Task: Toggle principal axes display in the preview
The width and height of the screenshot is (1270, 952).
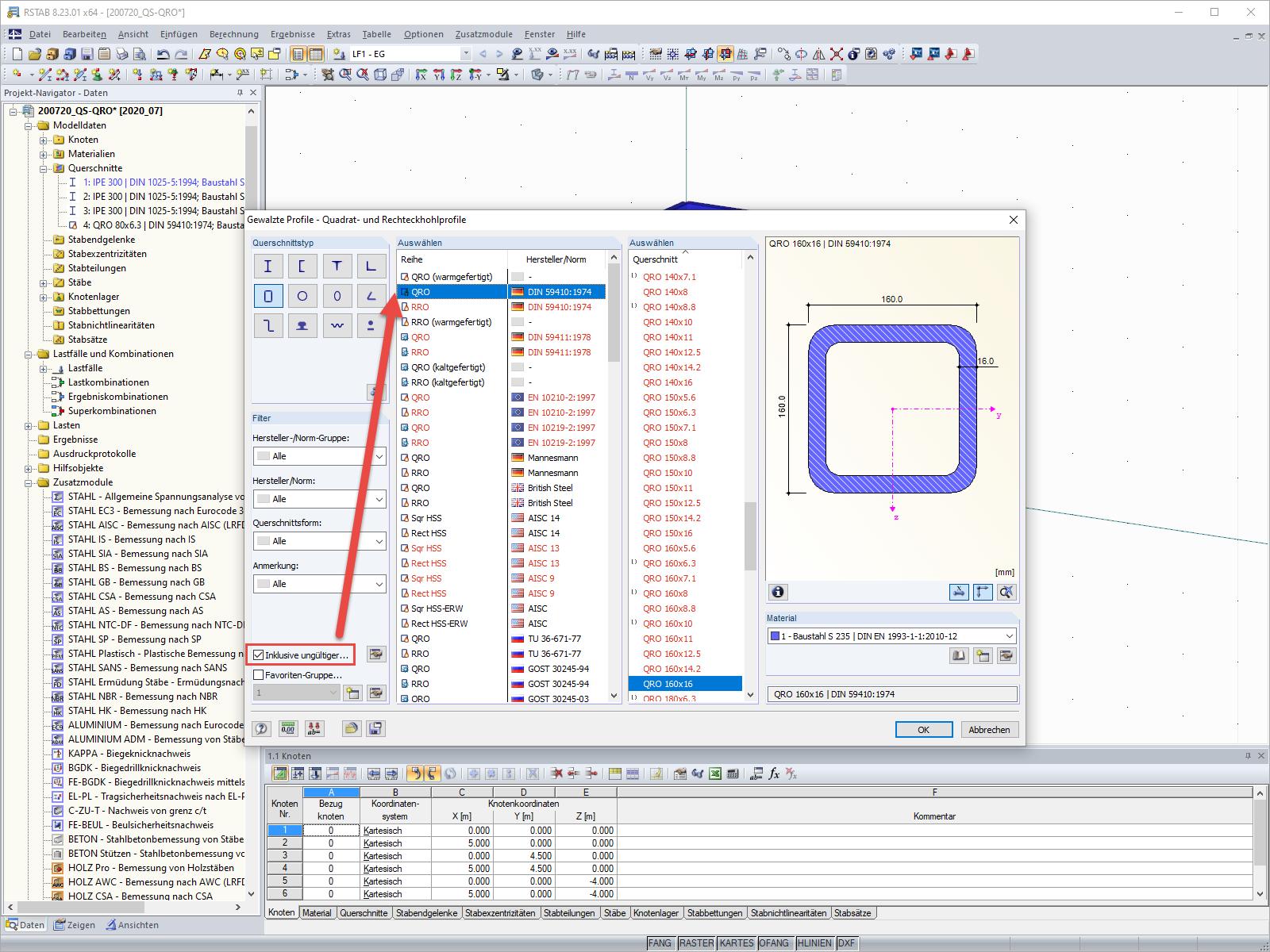Action: [x=983, y=592]
